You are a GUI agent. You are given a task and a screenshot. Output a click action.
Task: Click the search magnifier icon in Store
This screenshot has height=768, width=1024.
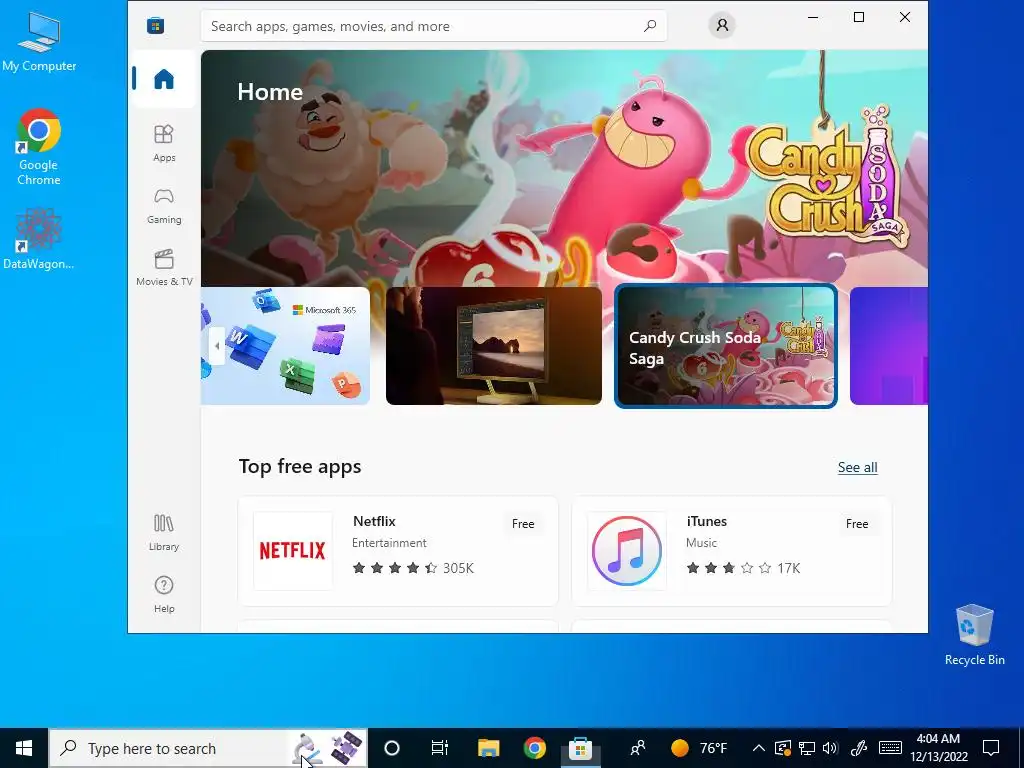[650, 26]
